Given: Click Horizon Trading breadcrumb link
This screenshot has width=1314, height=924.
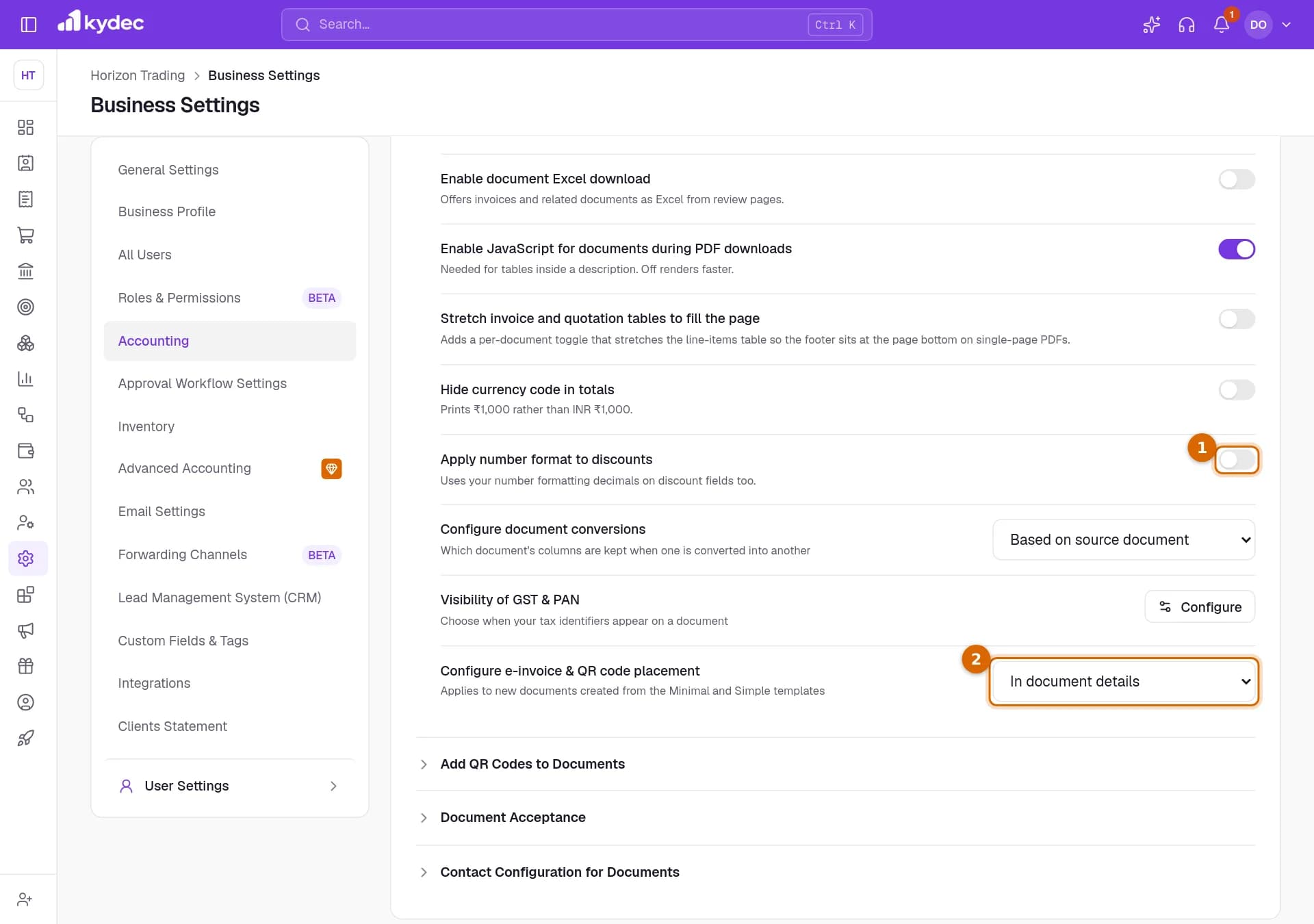Looking at the screenshot, I should tap(138, 75).
